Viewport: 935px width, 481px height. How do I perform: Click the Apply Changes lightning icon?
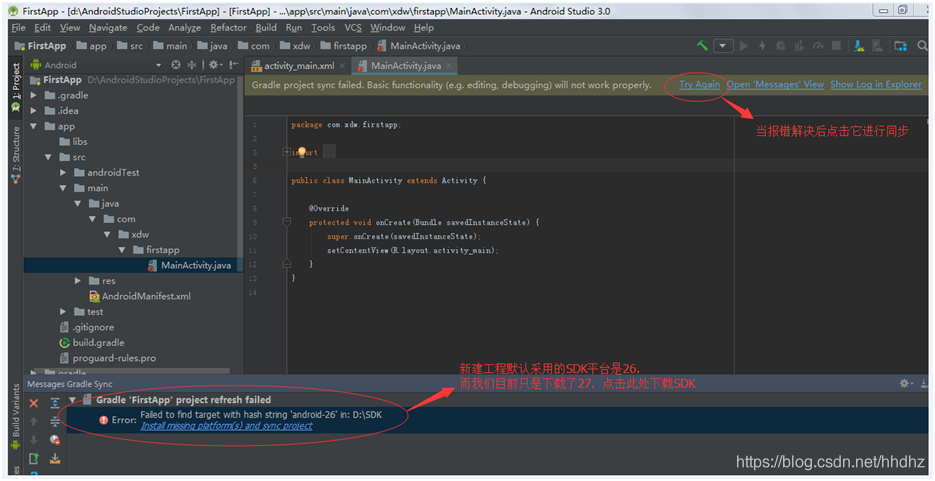pyautogui.click(x=762, y=46)
